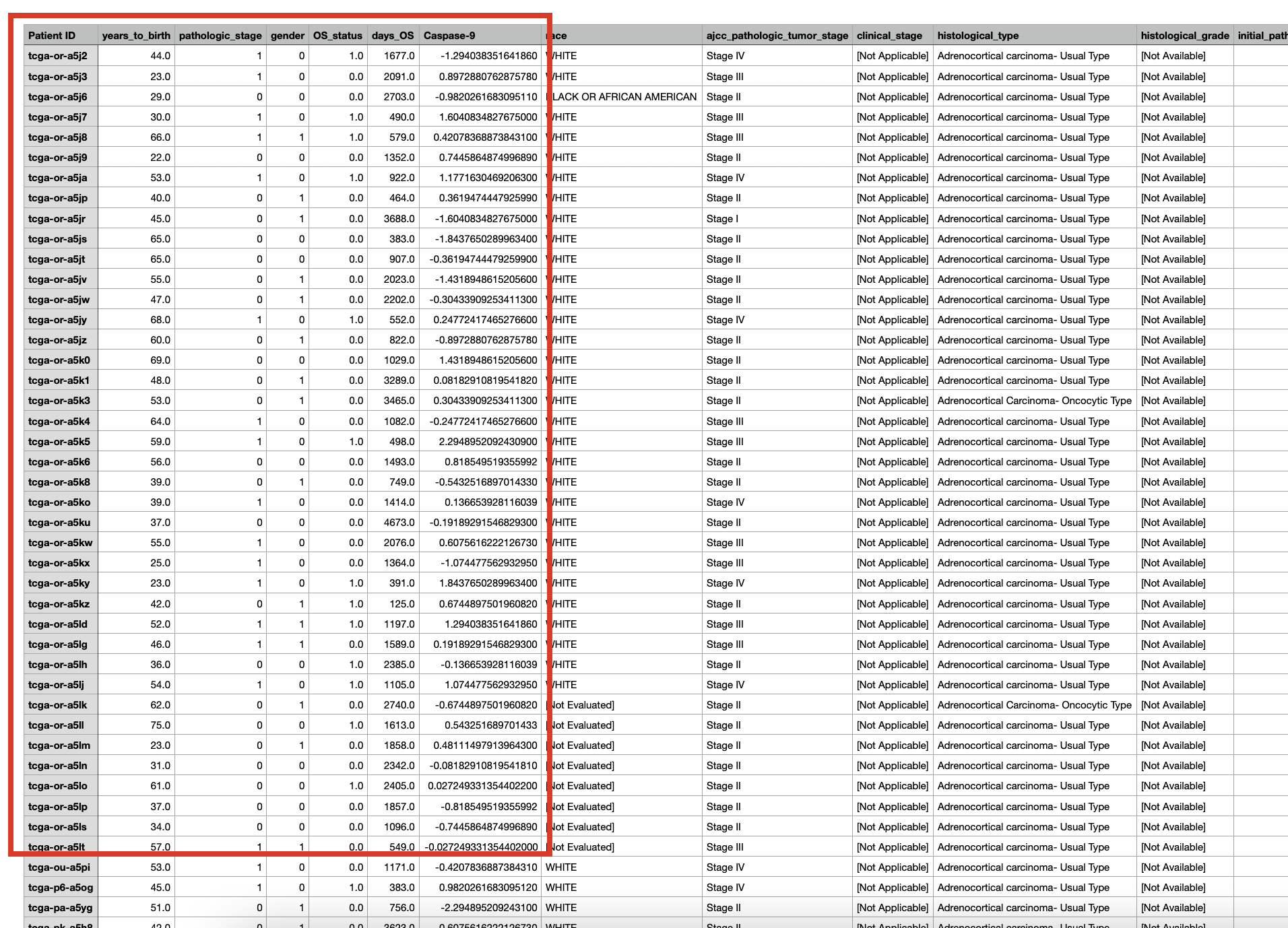The image size is (1288, 928).
Task: Select the days_OS column header
Action: pos(393,36)
